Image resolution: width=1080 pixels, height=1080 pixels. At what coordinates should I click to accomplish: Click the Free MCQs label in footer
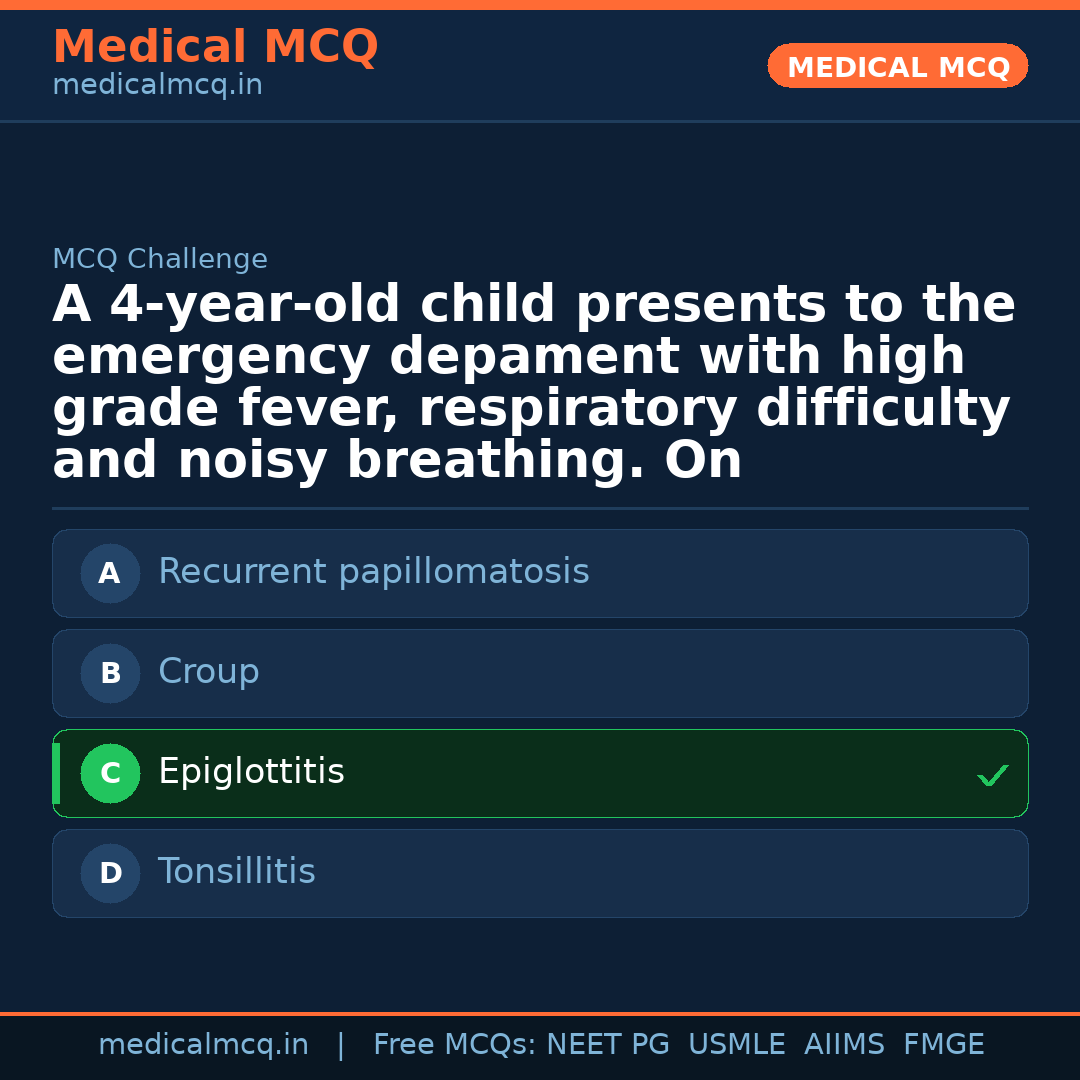(x=454, y=1045)
